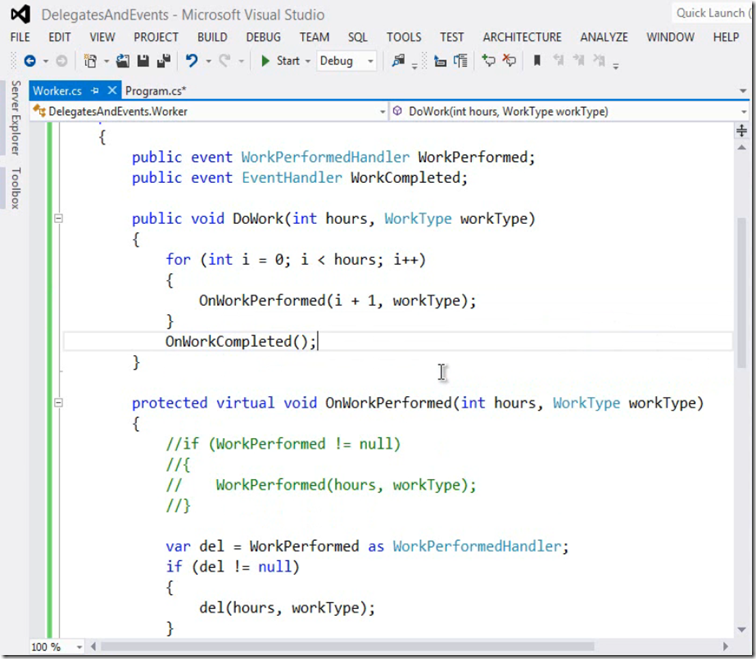Click the Save All icon
Image resolution: width=756 pixels, height=659 pixels.
pyautogui.click(x=164, y=61)
